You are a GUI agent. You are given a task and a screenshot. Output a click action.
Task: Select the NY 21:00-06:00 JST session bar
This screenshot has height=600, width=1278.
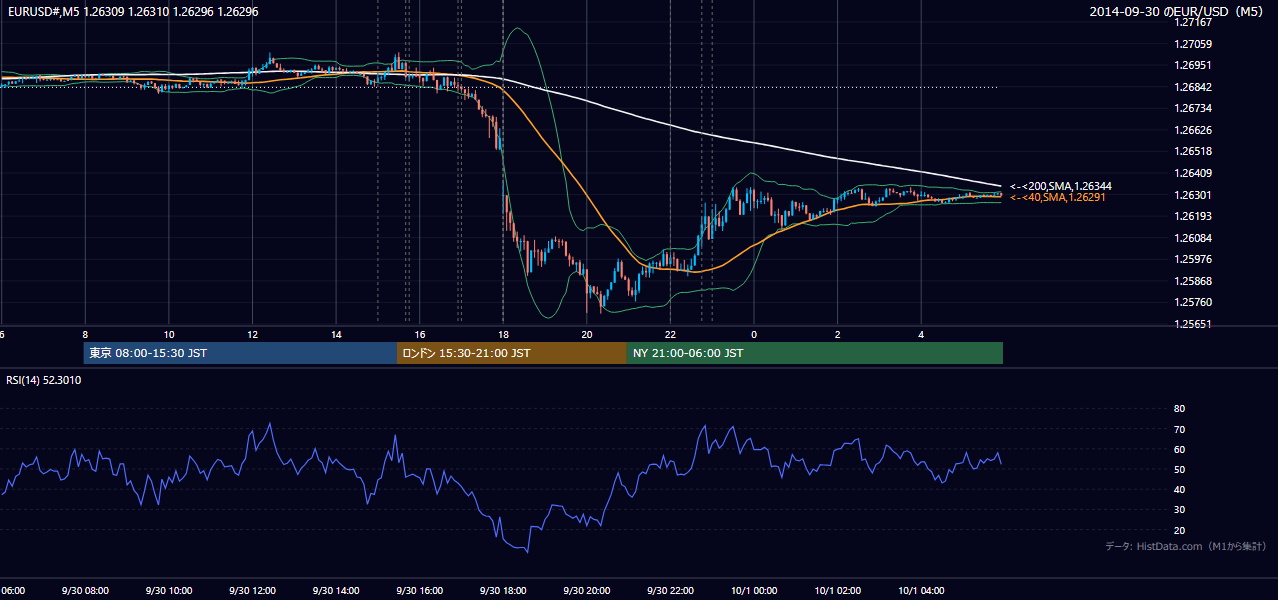[815, 353]
